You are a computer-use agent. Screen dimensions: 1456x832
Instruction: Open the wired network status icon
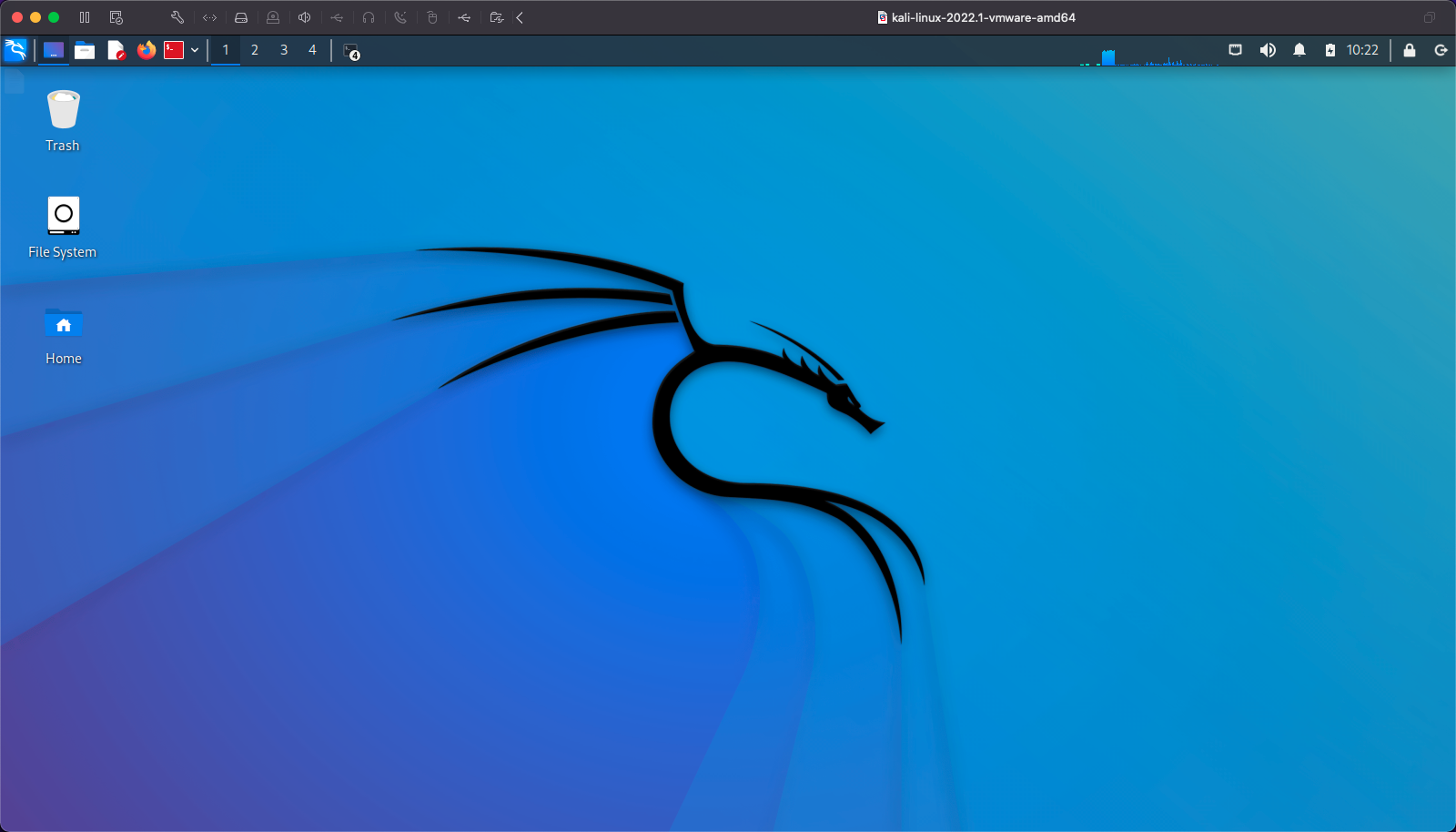pos(1235,50)
